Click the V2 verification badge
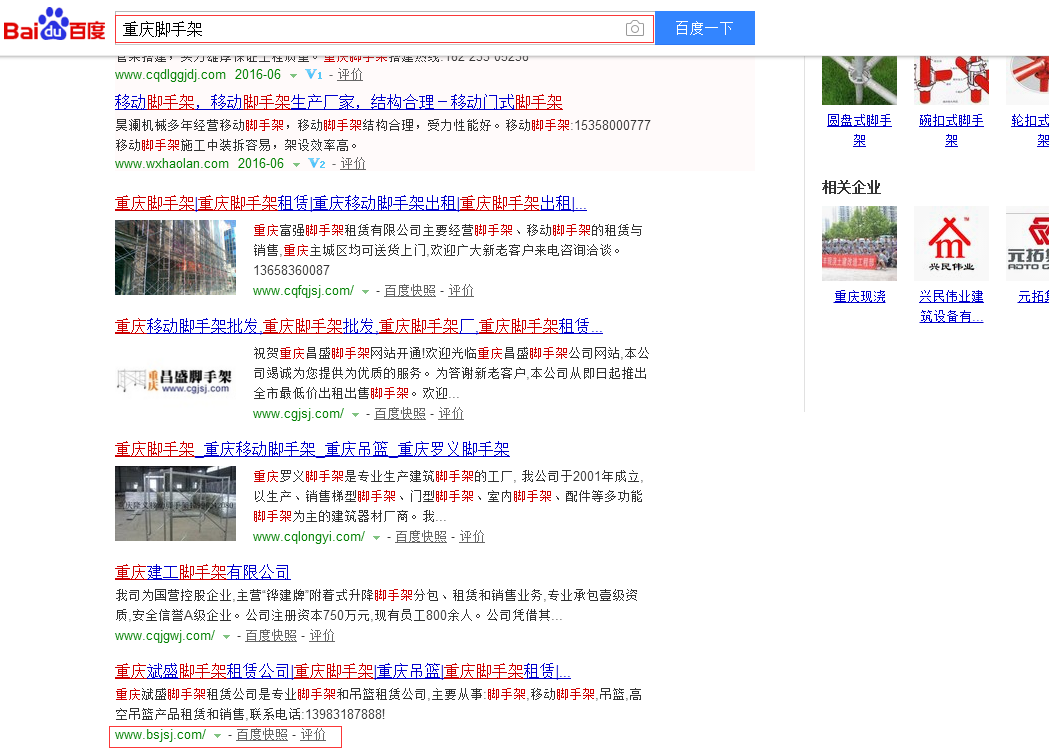 click(x=318, y=164)
